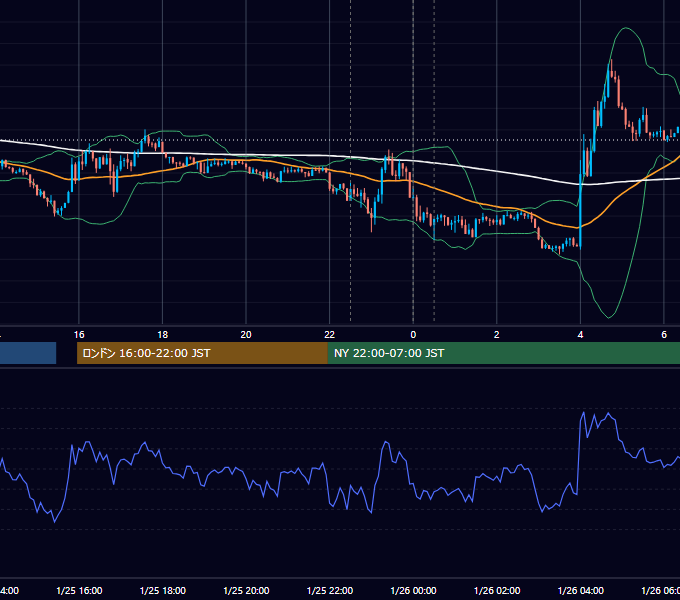The width and height of the screenshot is (680, 600).
Task: Click the "1/25 20:00" date label
Action: pyautogui.click(x=246, y=590)
